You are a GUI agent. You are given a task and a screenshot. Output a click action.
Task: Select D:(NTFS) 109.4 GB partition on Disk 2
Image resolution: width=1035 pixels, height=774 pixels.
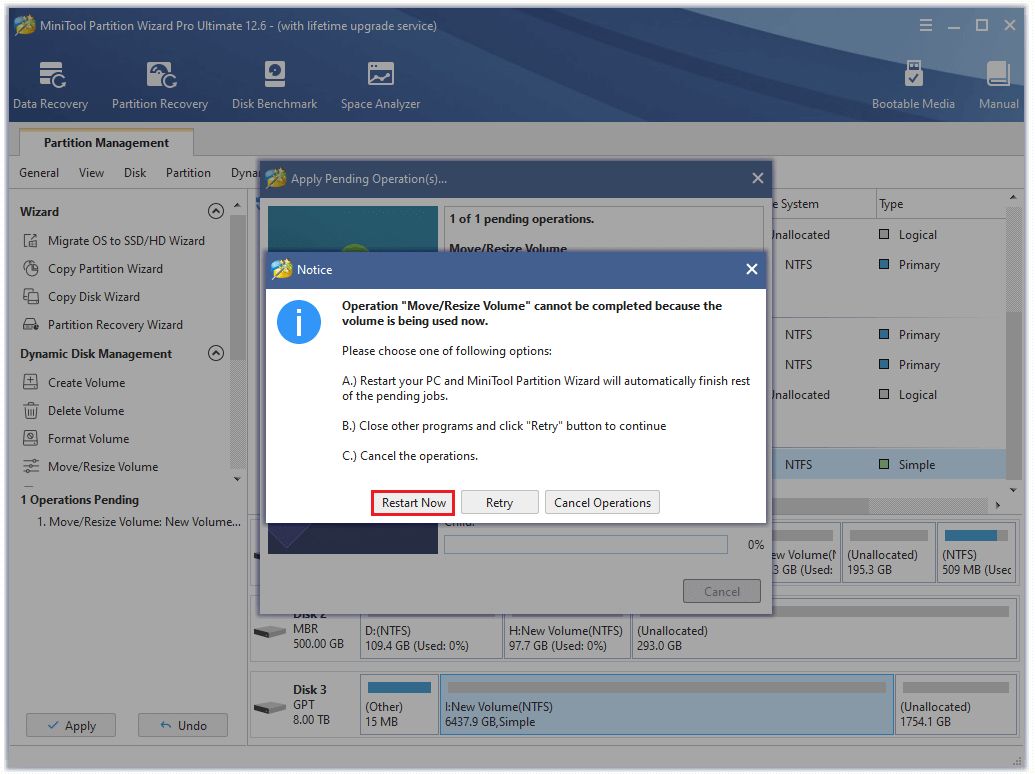tap(431, 636)
